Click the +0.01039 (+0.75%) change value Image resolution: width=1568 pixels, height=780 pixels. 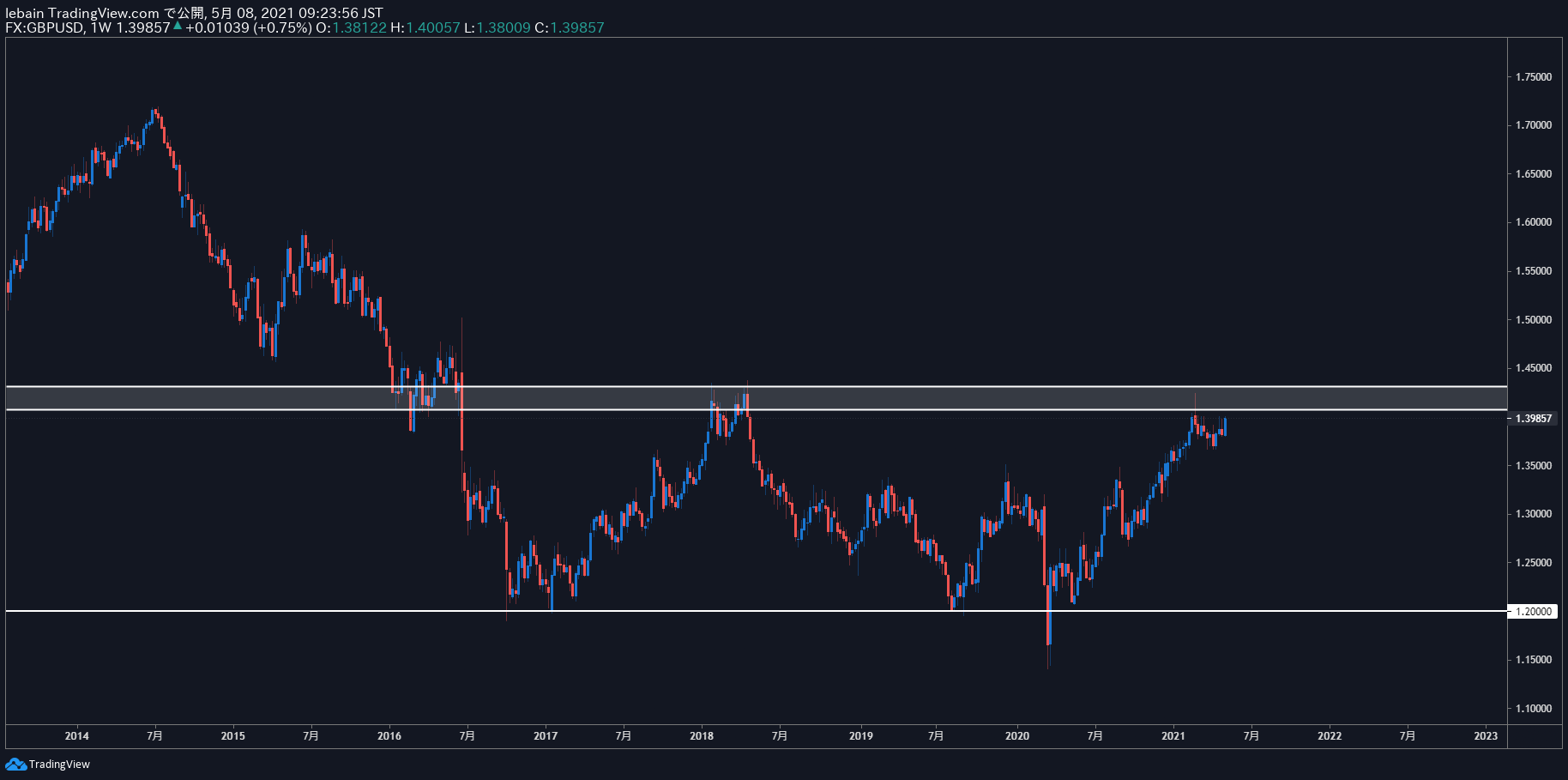pyautogui.click(x=248, y=27)
